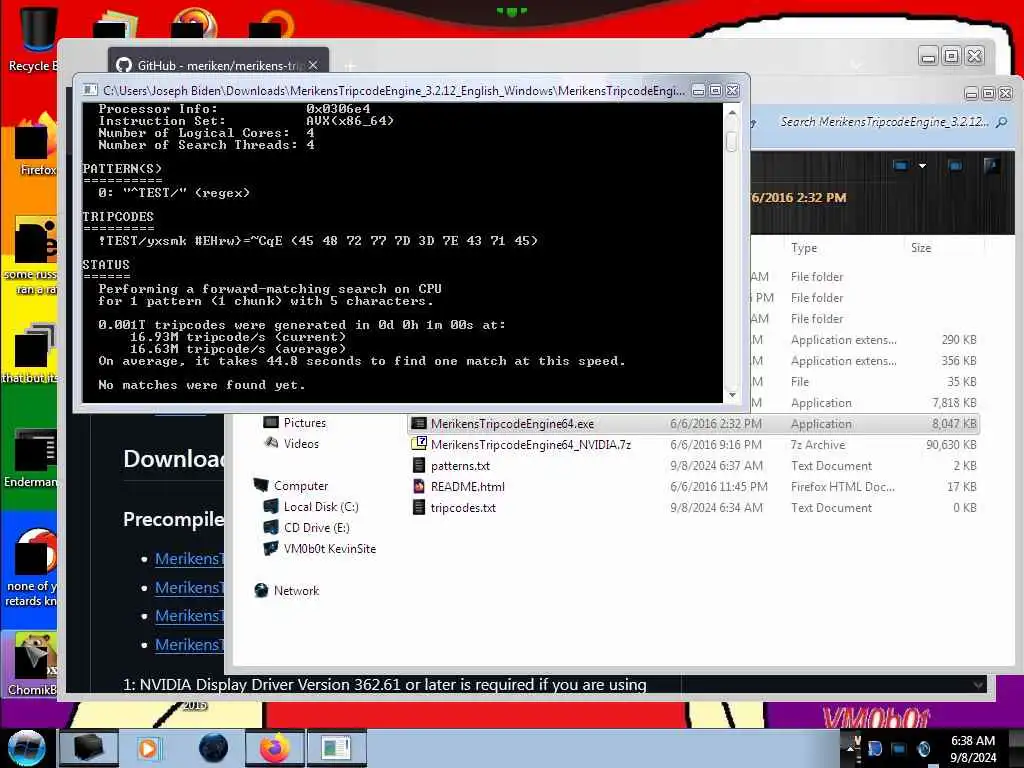Select MerikensTripcodeEngine64_NVIDIA.7z archive
This screenshot has width=1024, height=768.
coord(530,445)
